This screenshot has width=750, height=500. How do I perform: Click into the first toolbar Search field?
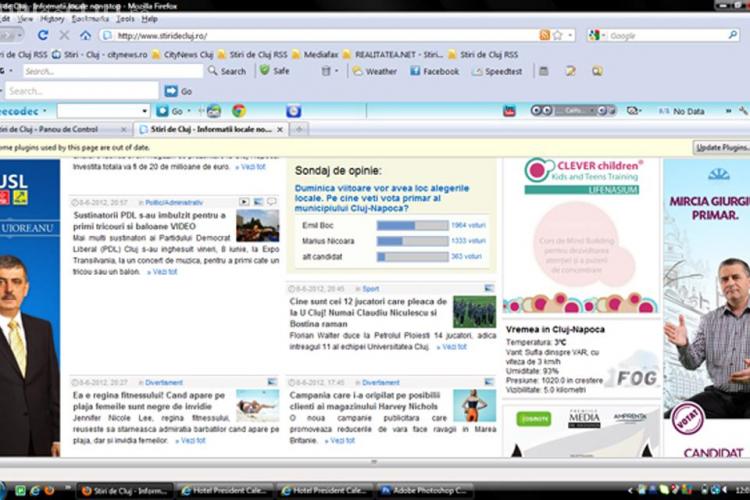113,71
